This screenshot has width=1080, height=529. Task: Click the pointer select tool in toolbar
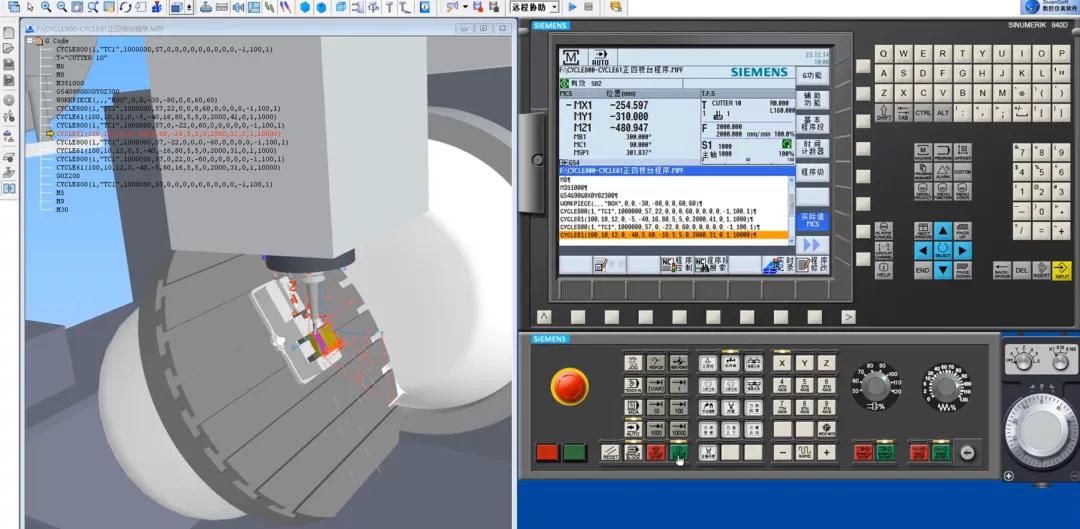click(30, 7)
